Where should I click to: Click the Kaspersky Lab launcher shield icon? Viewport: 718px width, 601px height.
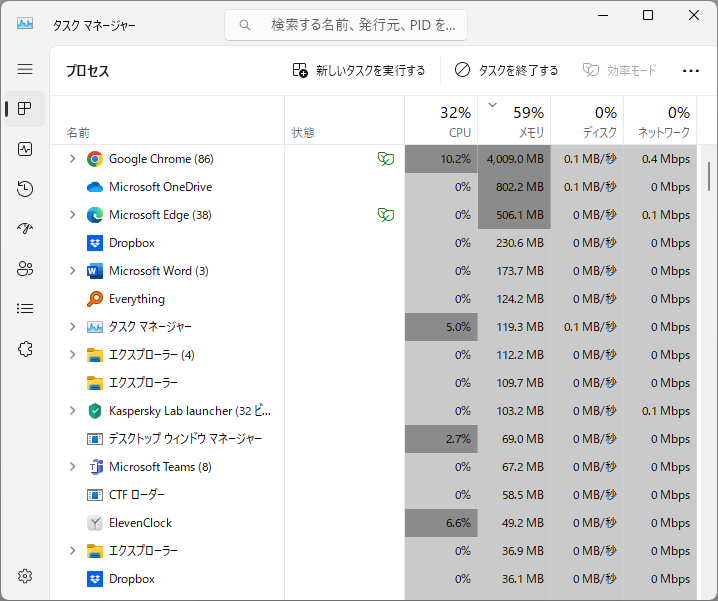pyautogui.click(x=95, y=411)
